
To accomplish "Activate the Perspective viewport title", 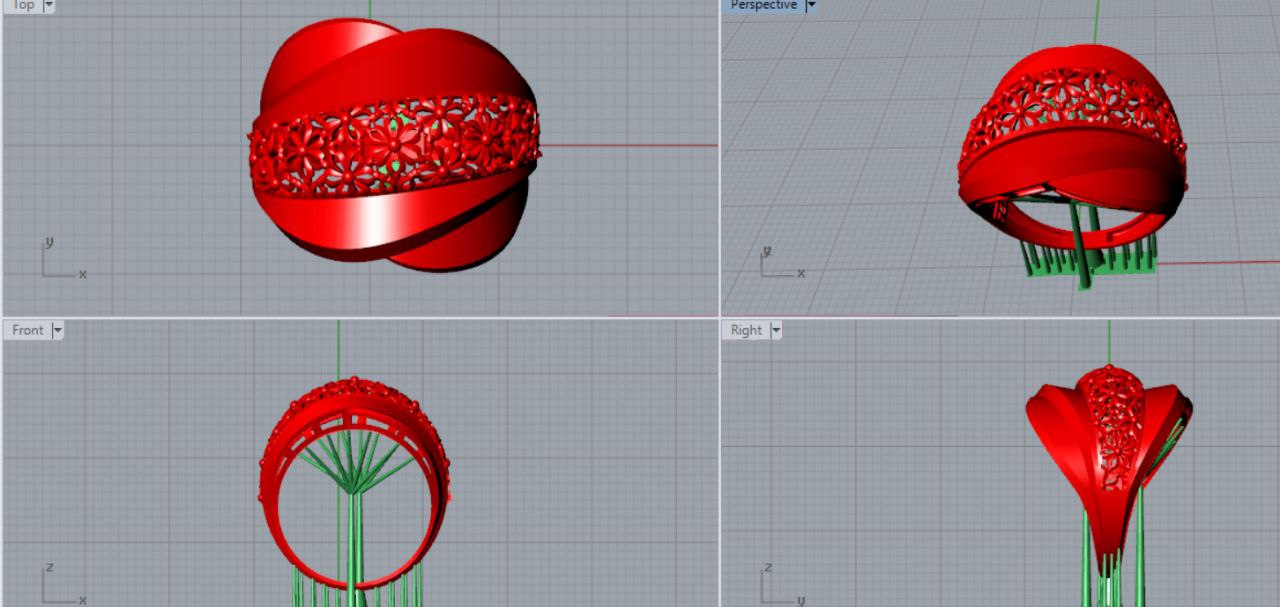I will click(x=763, y=5).
